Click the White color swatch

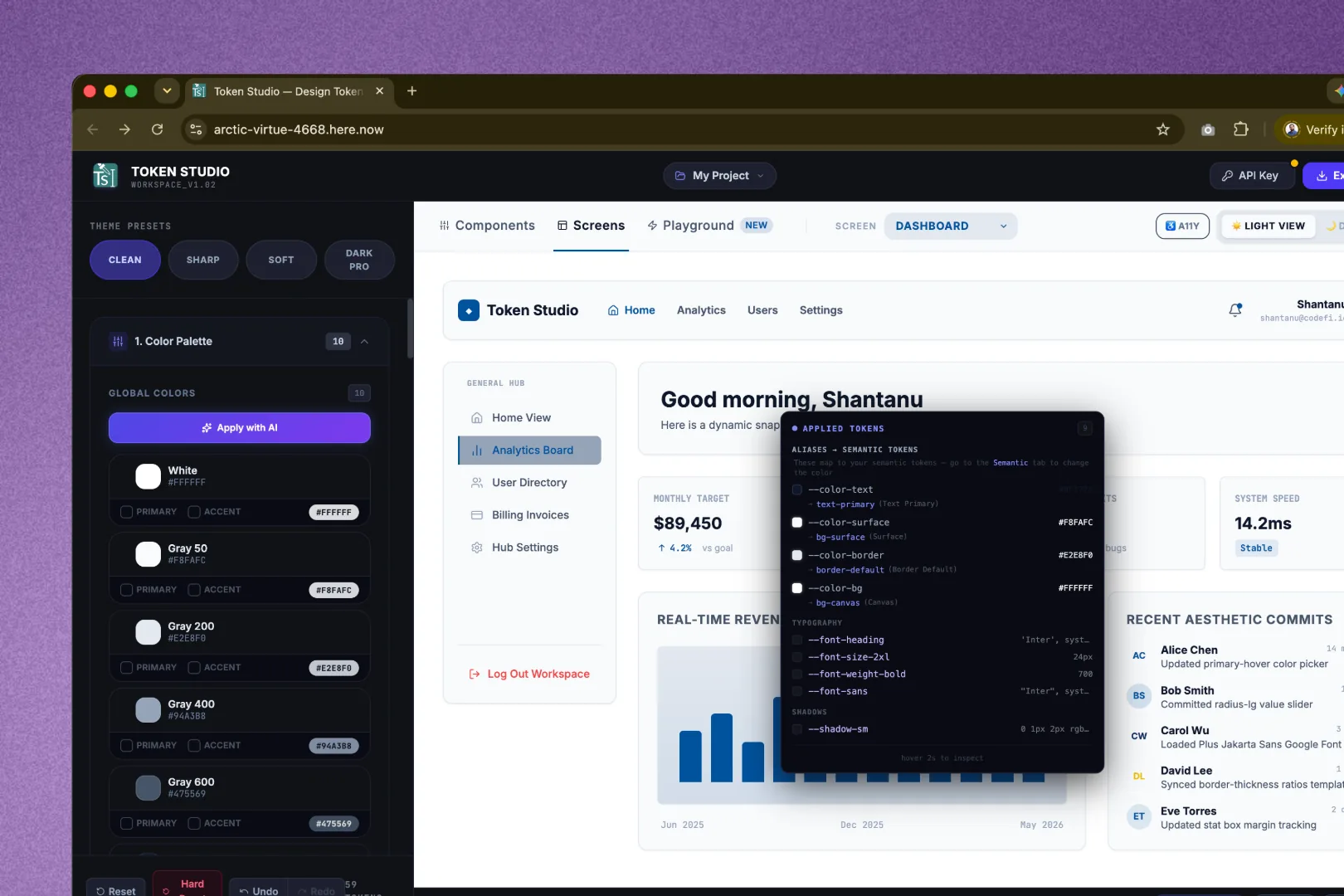[x=149, y=476]
